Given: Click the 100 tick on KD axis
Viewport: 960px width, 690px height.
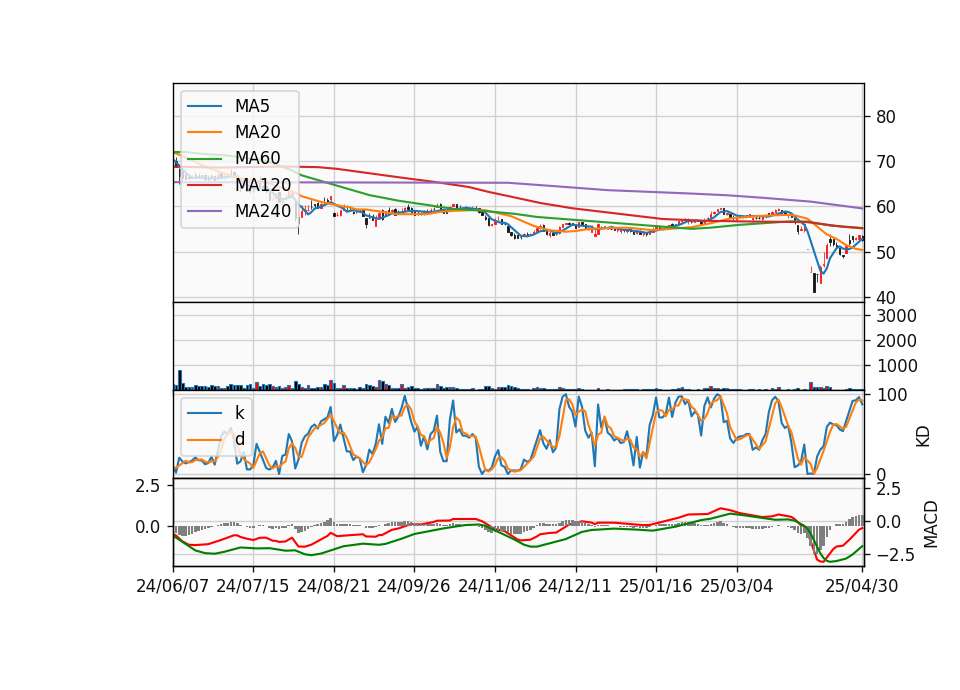Looking at the screenshot, I should click(891, 395).
